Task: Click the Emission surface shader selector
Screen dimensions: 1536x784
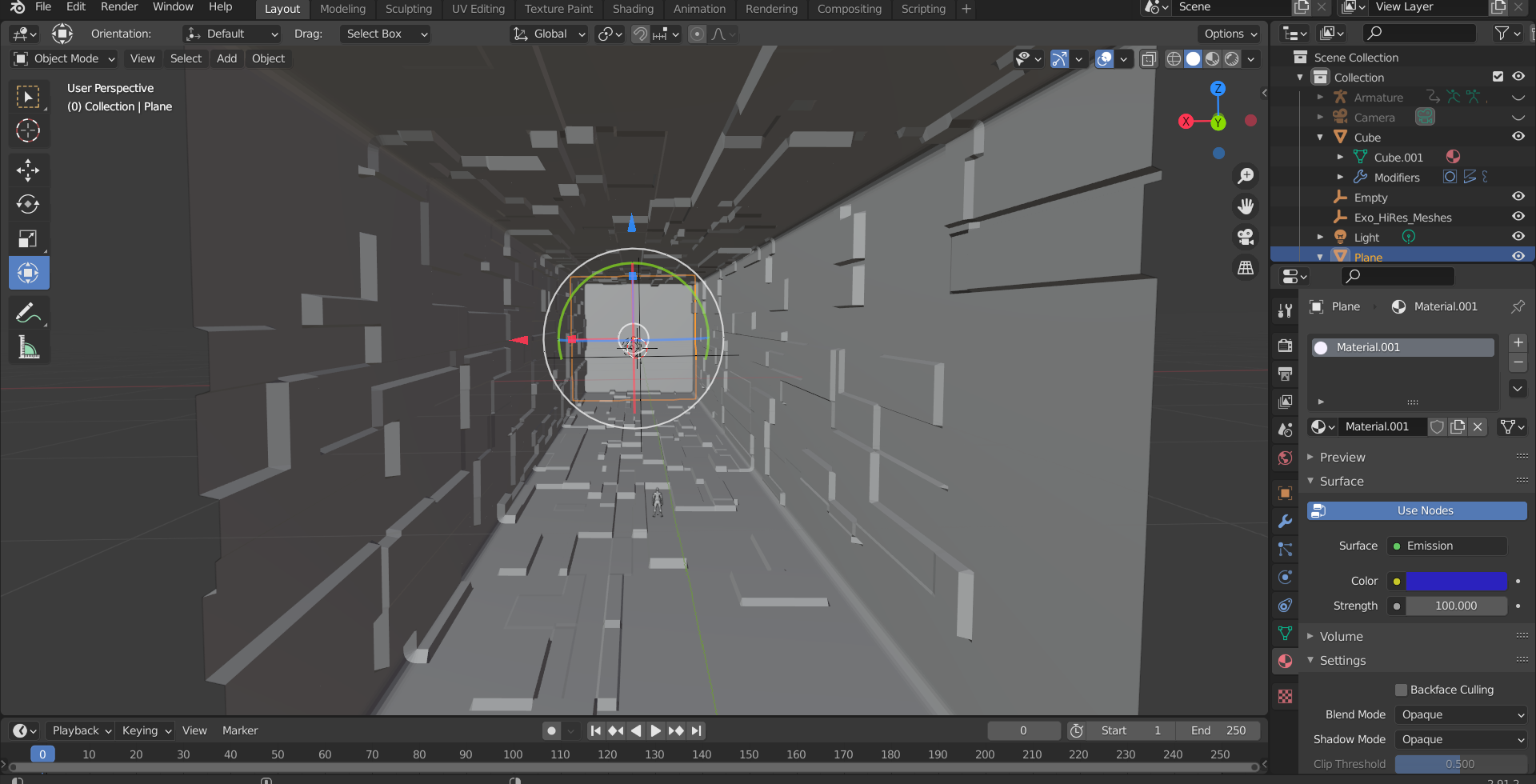Action: (1447, 546)
